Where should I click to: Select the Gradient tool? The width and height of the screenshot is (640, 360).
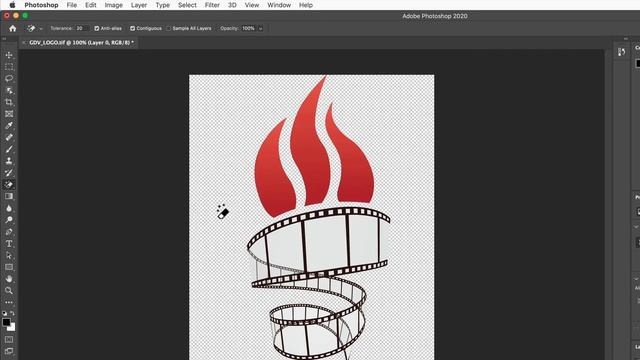coord(9,196)
